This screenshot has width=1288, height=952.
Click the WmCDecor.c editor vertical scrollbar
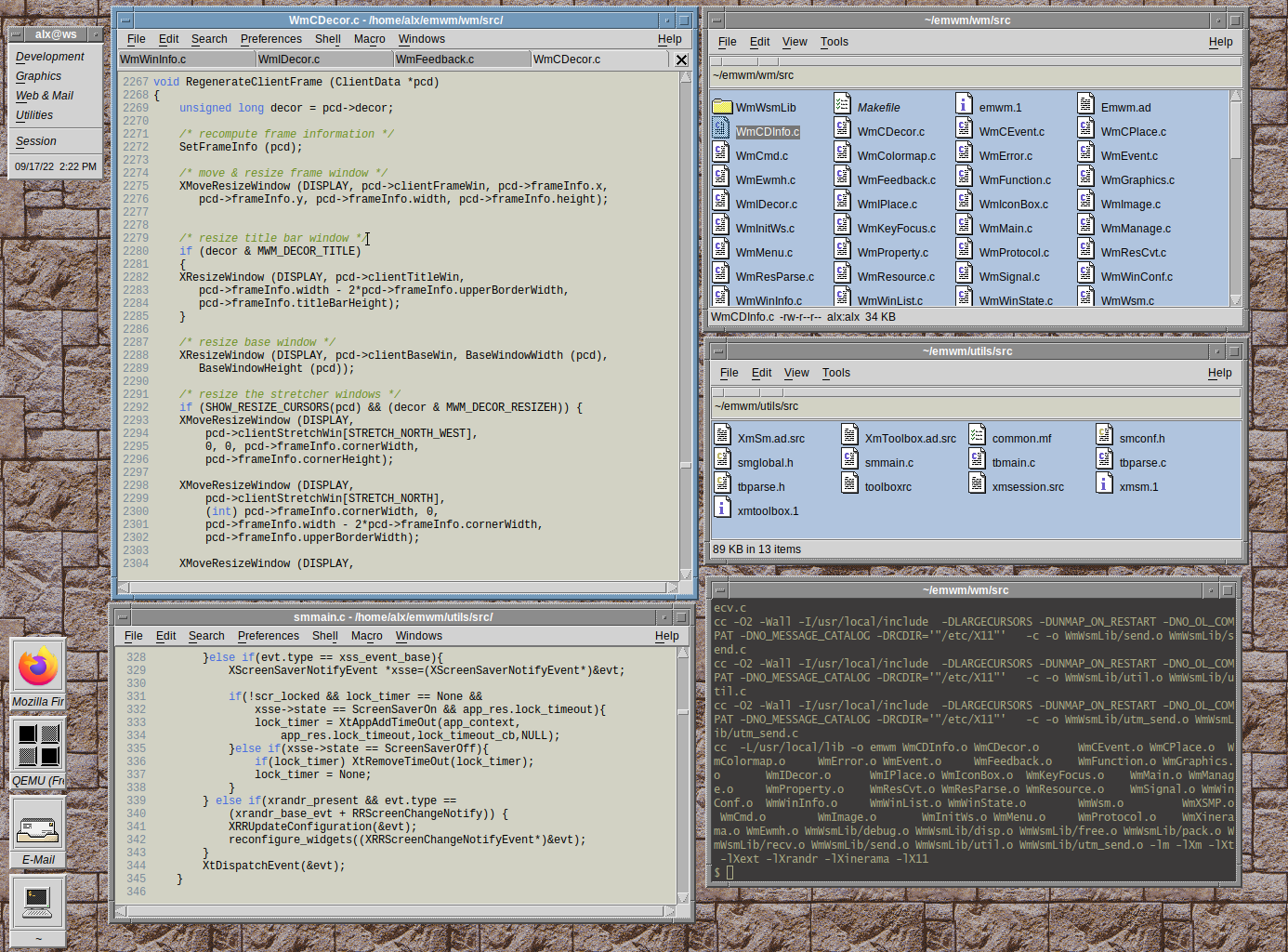pyautogui.click(x=686, y=325)
